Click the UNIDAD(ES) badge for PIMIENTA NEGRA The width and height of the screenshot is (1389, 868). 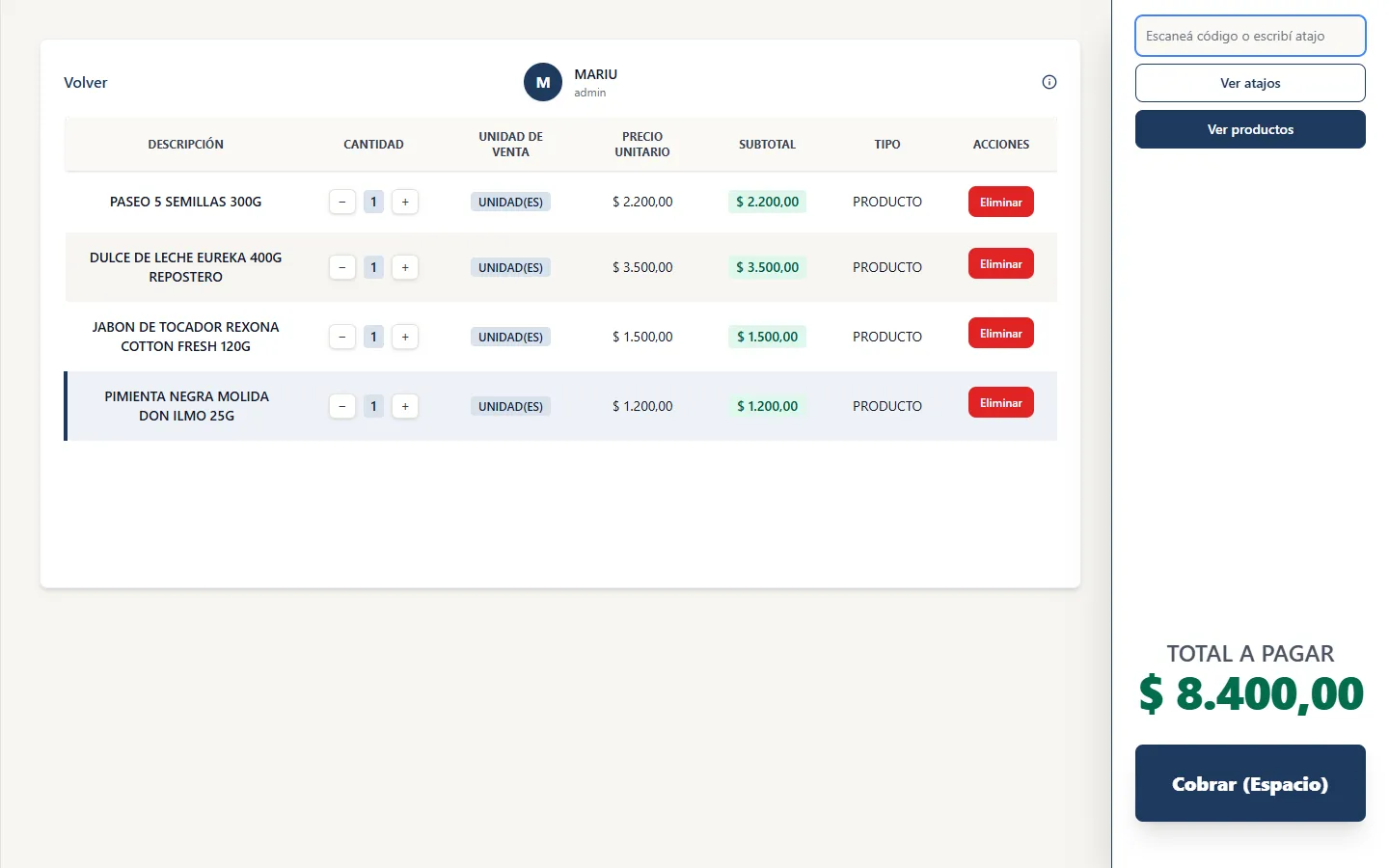point(510,406)
